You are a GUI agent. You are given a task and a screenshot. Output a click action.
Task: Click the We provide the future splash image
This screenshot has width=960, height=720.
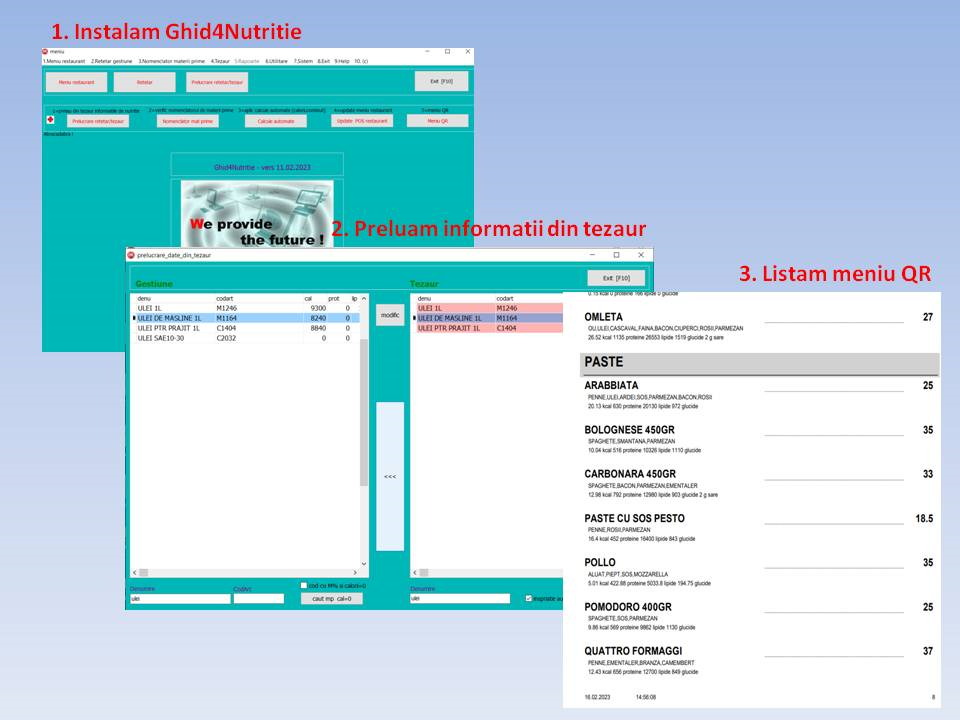coord(257,214)
